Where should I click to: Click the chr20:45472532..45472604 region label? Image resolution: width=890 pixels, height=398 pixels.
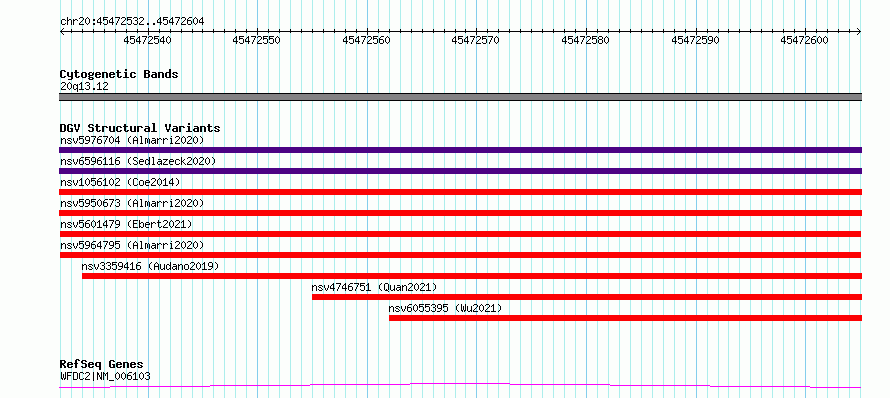coord(132,21)
